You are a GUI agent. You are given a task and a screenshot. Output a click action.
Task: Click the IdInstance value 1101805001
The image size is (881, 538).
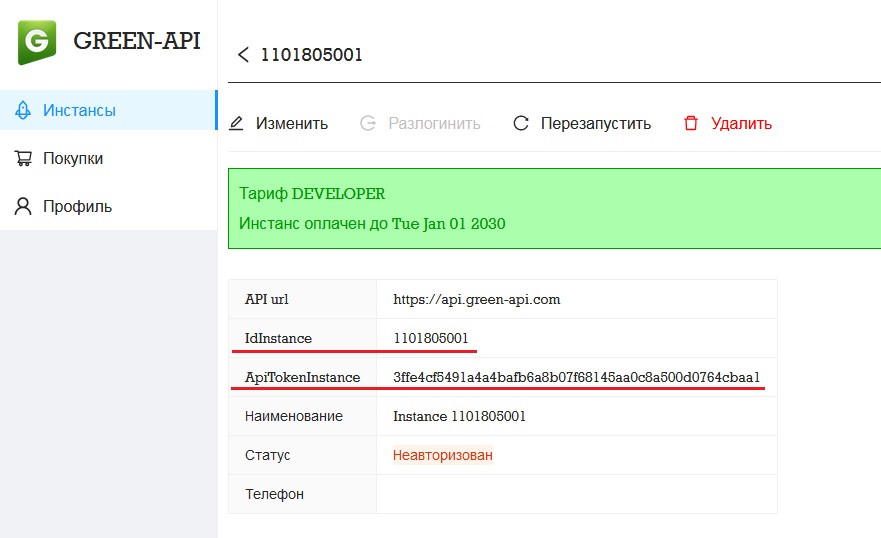click(x=431, y=338)
